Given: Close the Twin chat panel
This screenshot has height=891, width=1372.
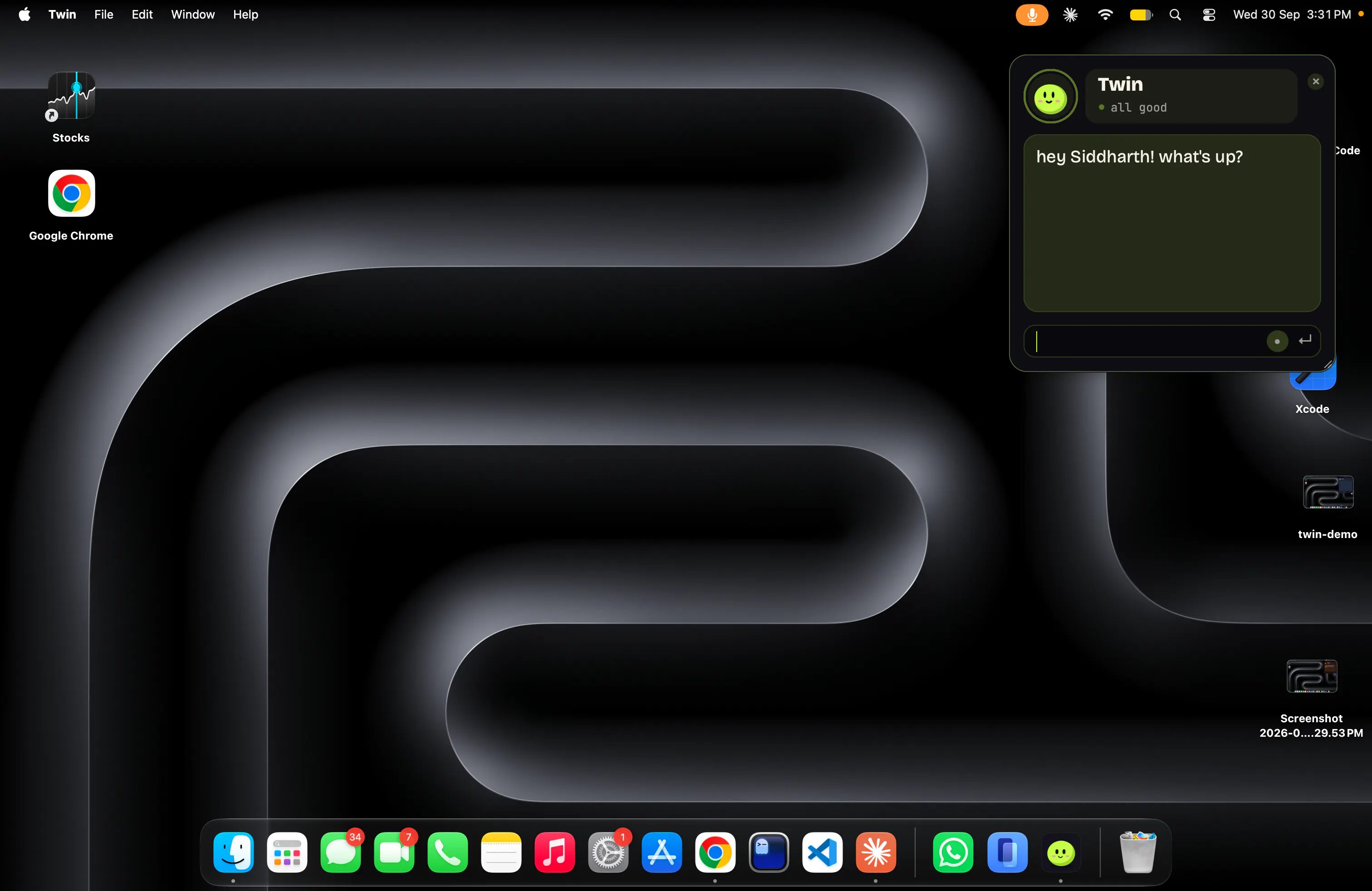Looking at the screenshot, I should 1315,82.
